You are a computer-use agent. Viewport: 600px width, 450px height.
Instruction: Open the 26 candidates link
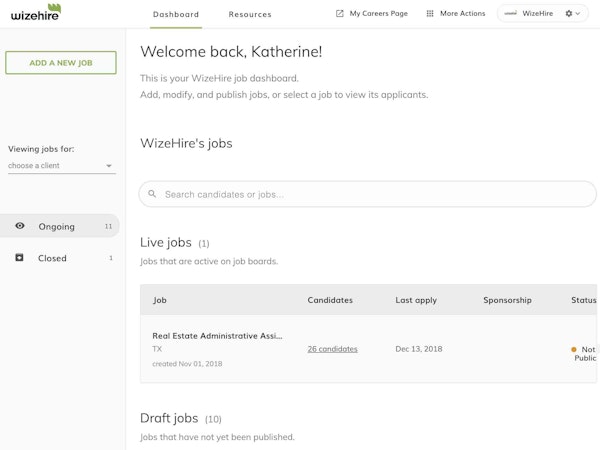pos(332,349)
